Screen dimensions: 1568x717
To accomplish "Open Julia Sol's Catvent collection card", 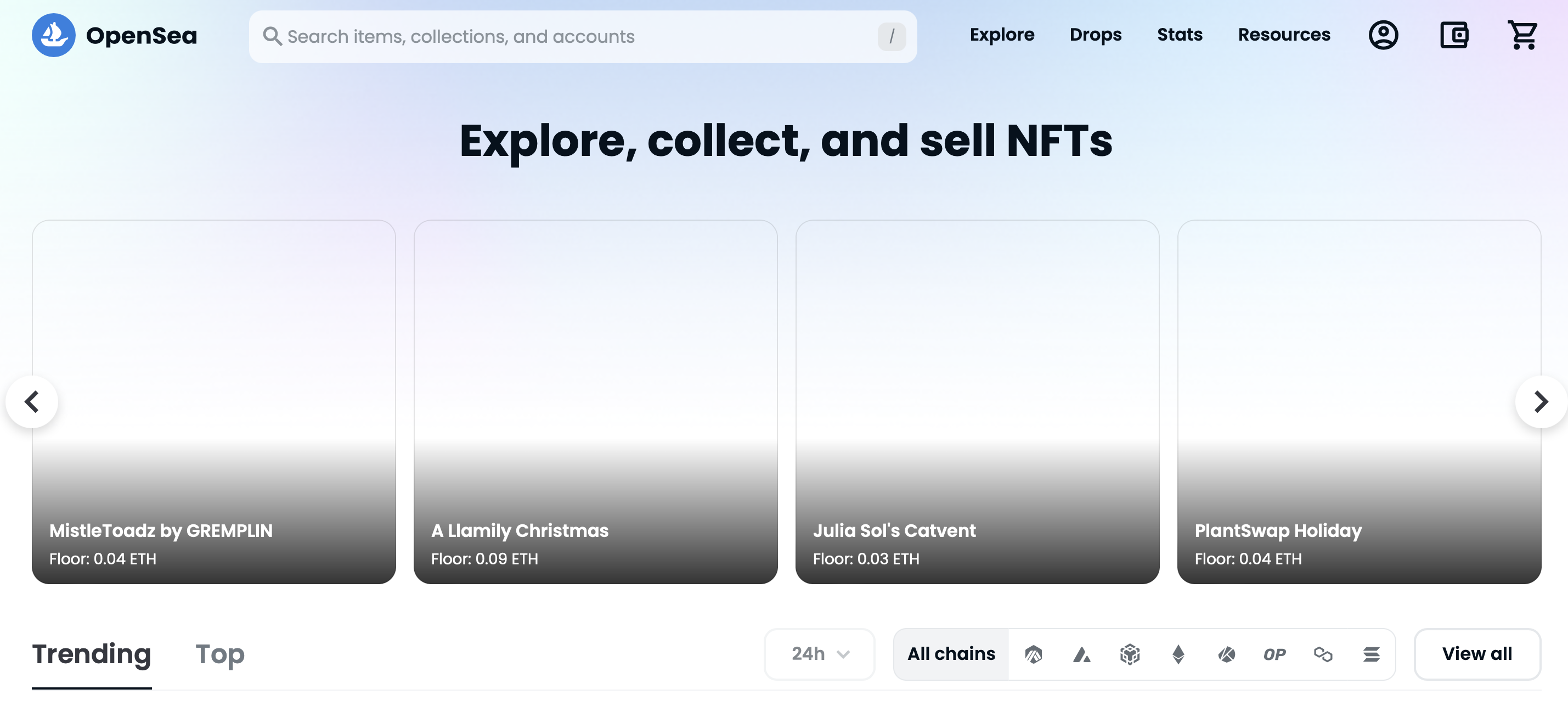I will pyautogui.click(x=977, y=402).
